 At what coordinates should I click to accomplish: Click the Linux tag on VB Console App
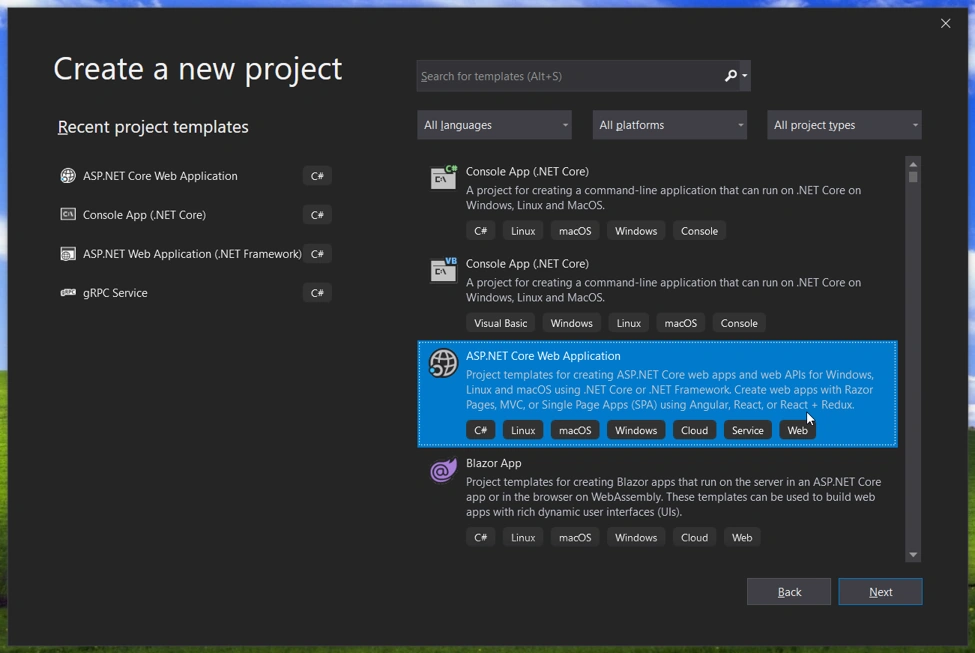[x=628, y=323]
